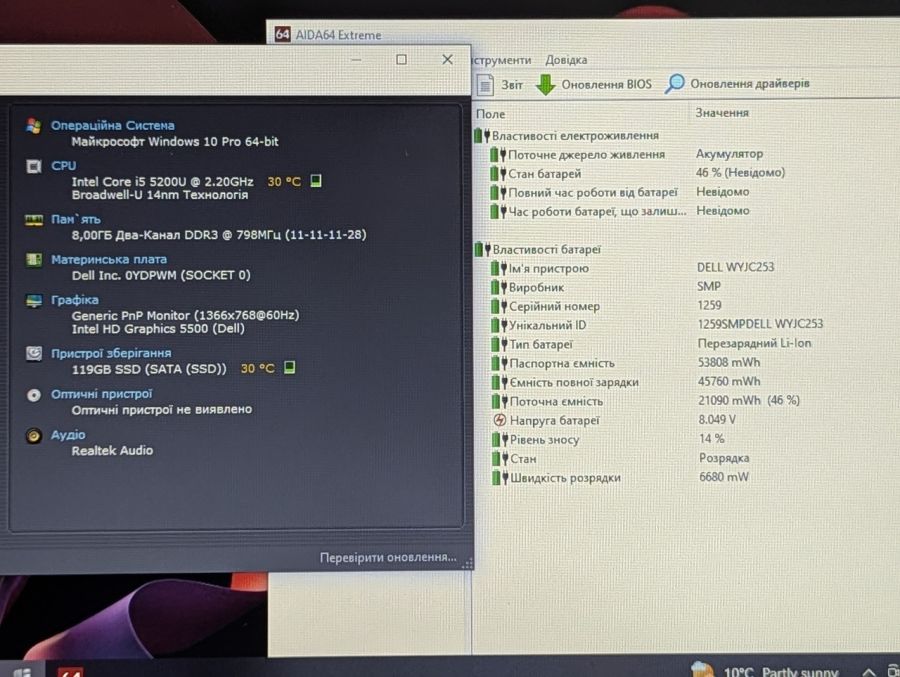Click the Акумулятор value

(x=730, y=154)
